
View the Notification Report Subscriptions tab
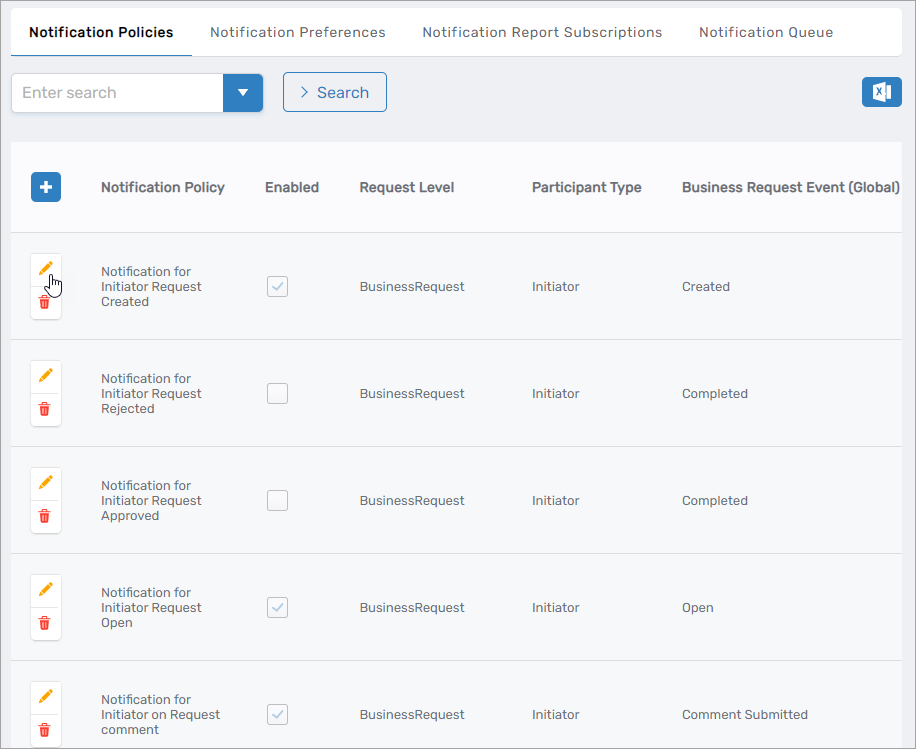click(x=542, y=32)
